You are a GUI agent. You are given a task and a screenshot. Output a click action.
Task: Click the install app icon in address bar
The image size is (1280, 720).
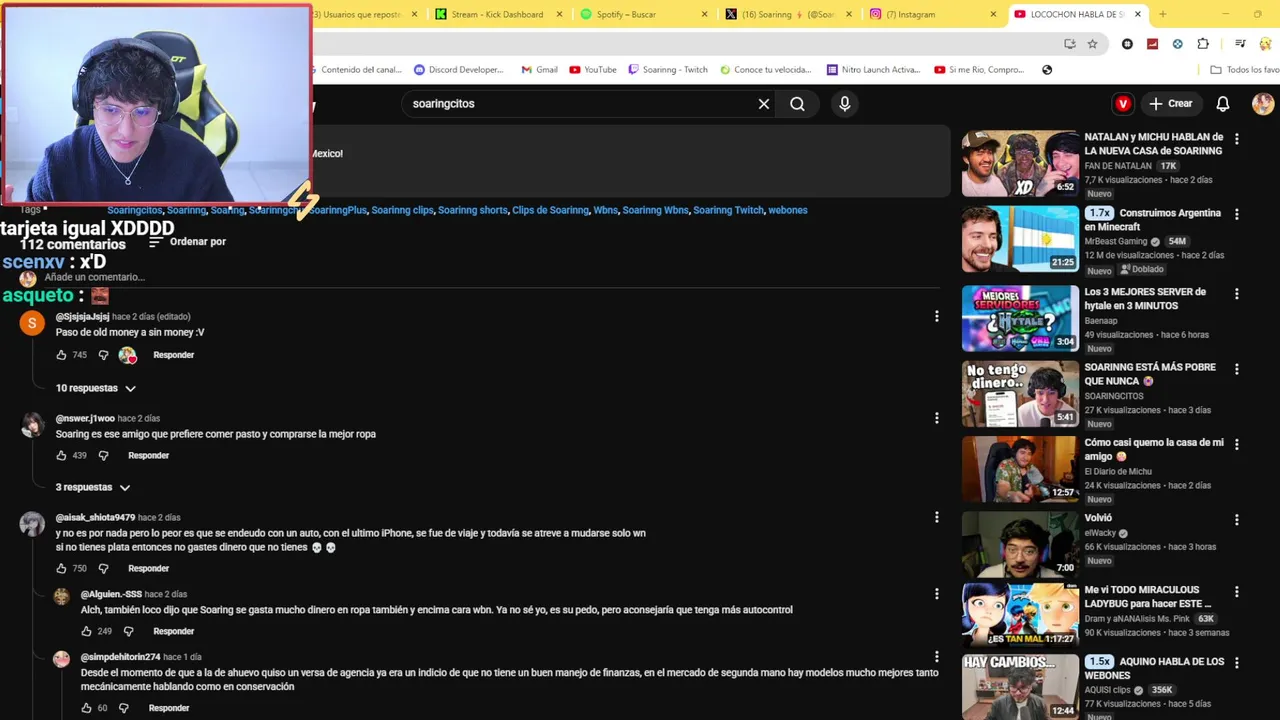(1070, 44)
